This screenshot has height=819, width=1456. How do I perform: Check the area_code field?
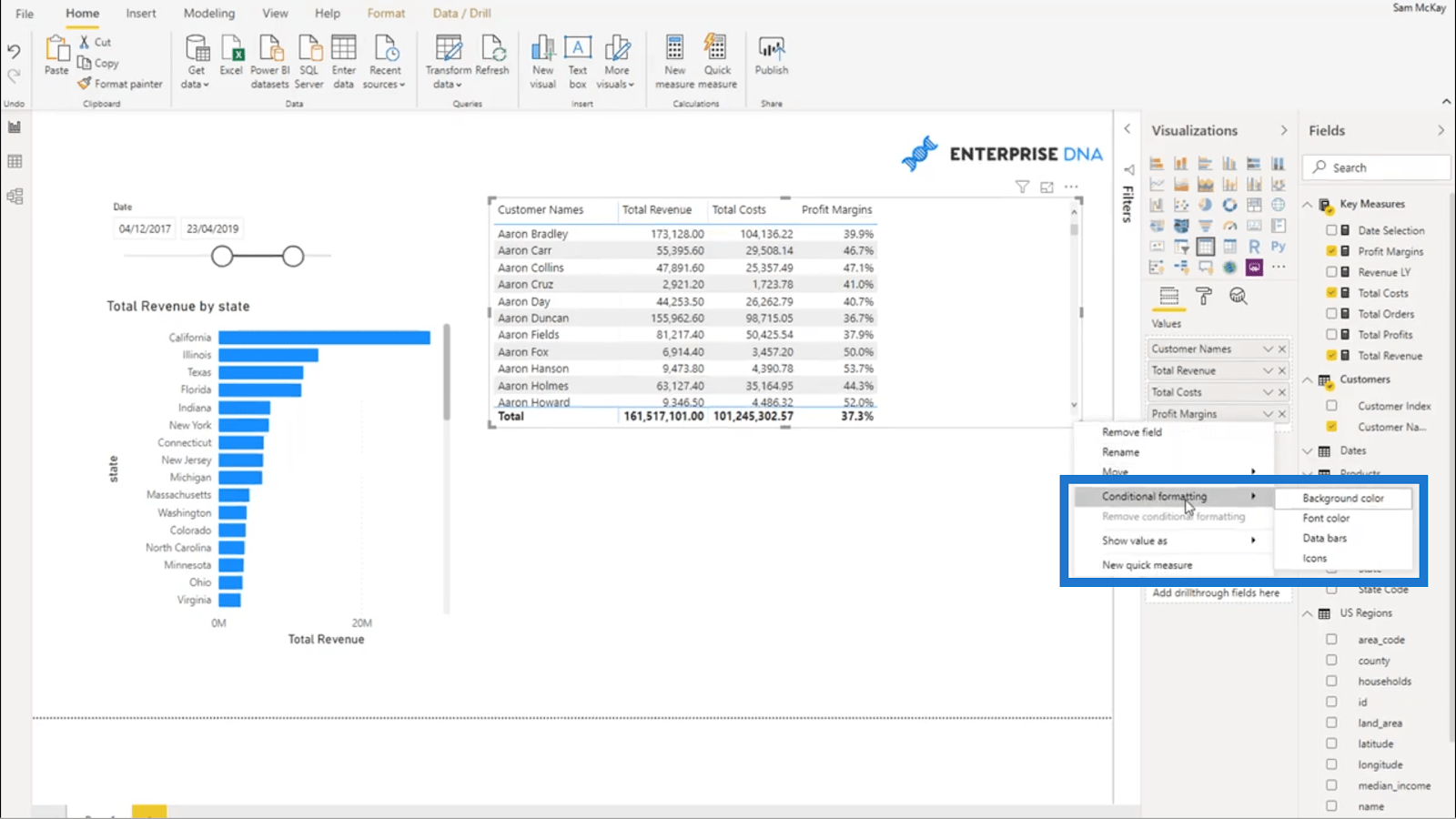coord(1331,640)
